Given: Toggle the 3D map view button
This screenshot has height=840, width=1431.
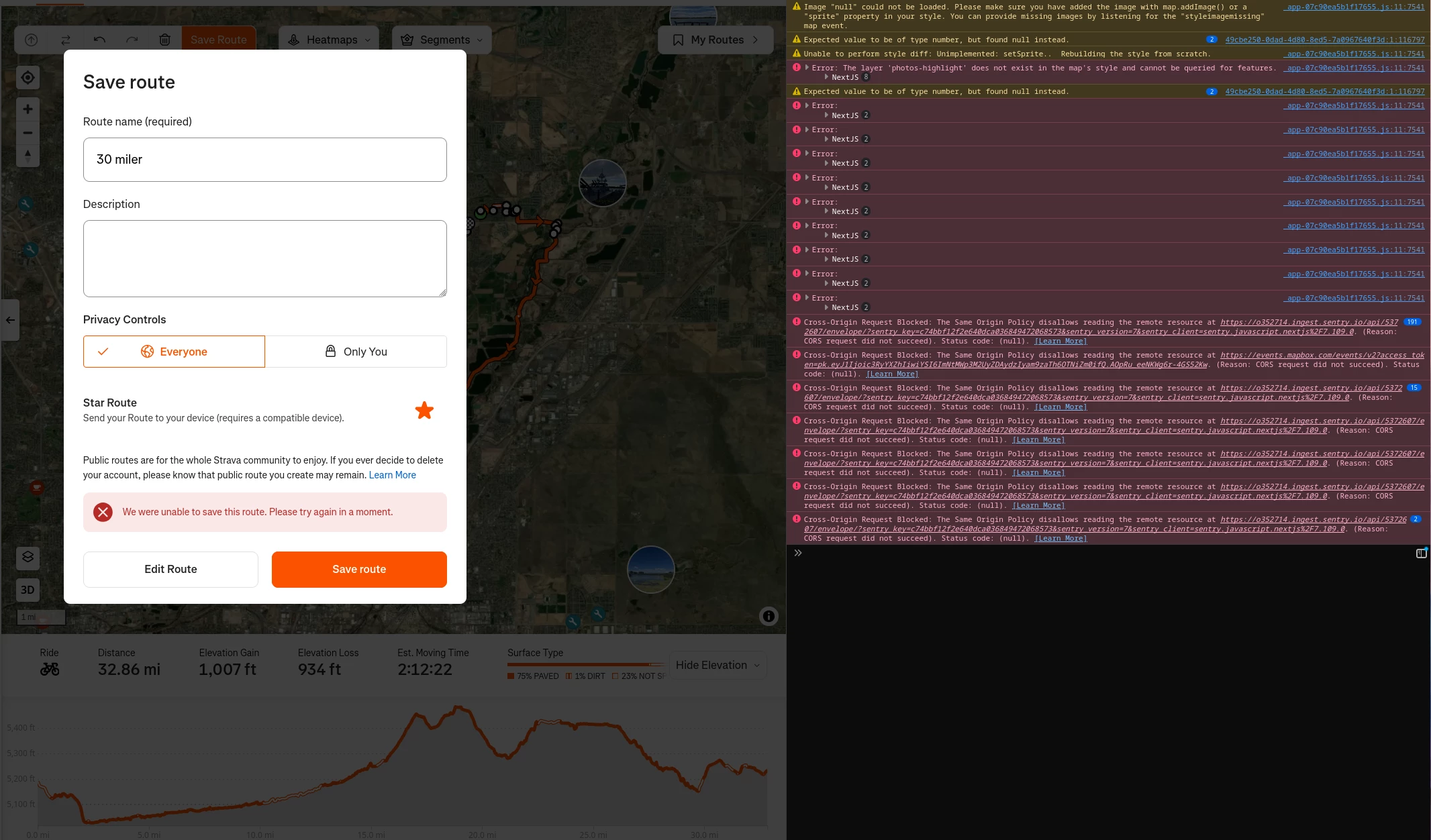Looking at the screenshot, I should (x=28, y=590).
